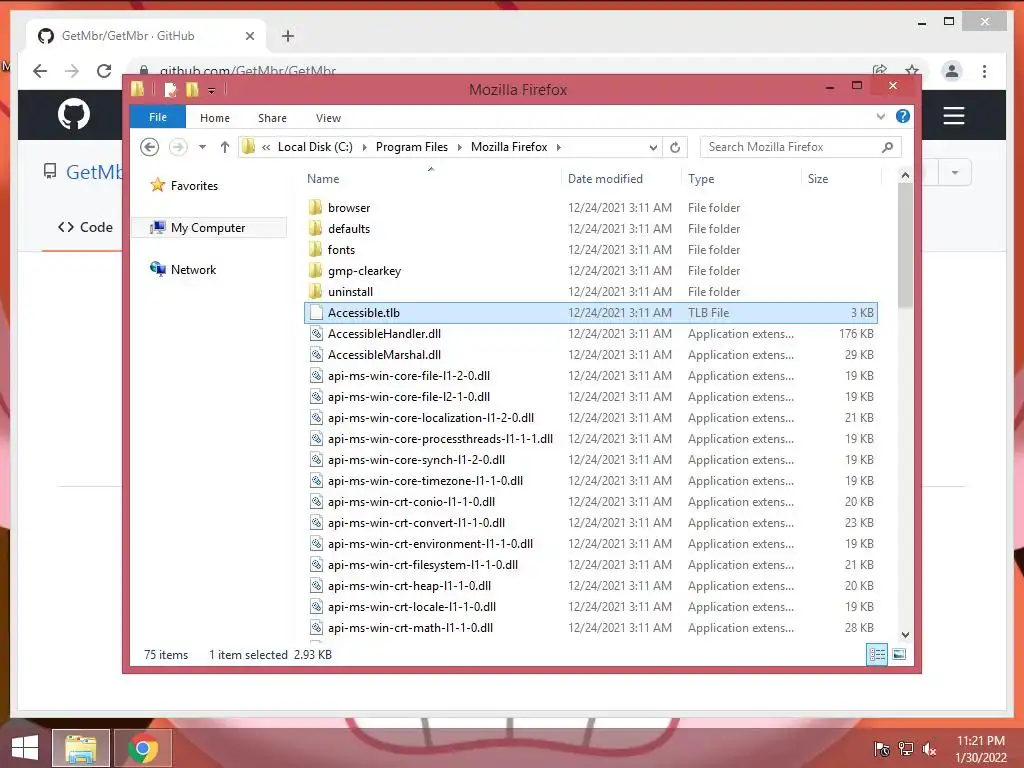Click the Properties quick access icon
Viewport: 1024px width, 768px height.
coord(170,89)
